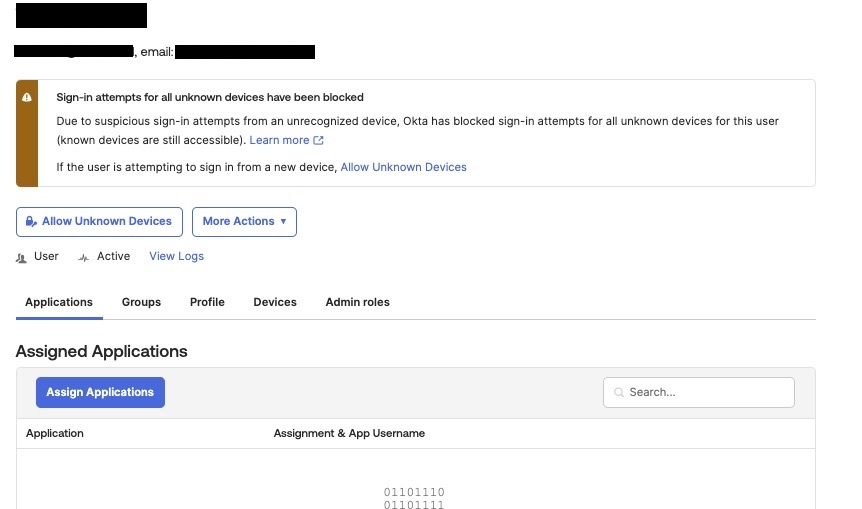
Task: Click the Application column header
Action: pyautogui.click(x=55, y=433)
